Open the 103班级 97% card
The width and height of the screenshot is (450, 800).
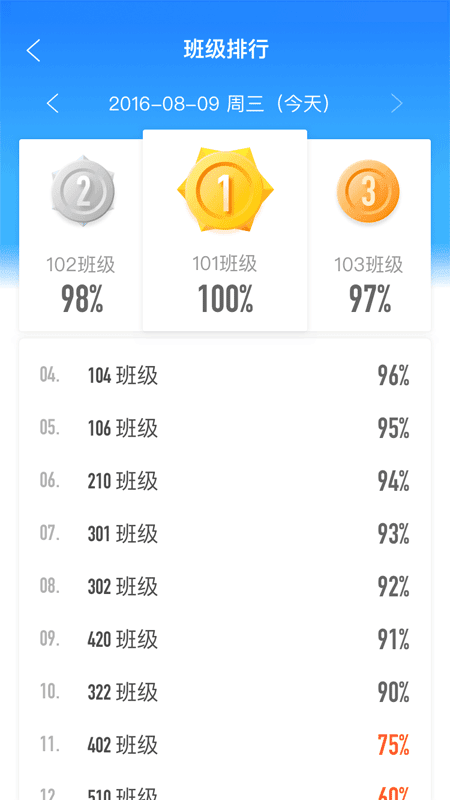369,235
